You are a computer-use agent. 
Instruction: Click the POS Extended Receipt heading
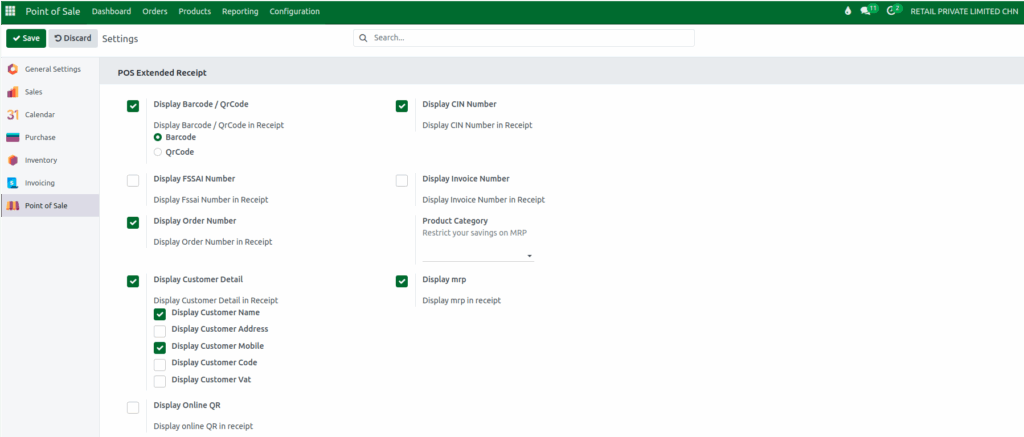(x=162, y=73)
